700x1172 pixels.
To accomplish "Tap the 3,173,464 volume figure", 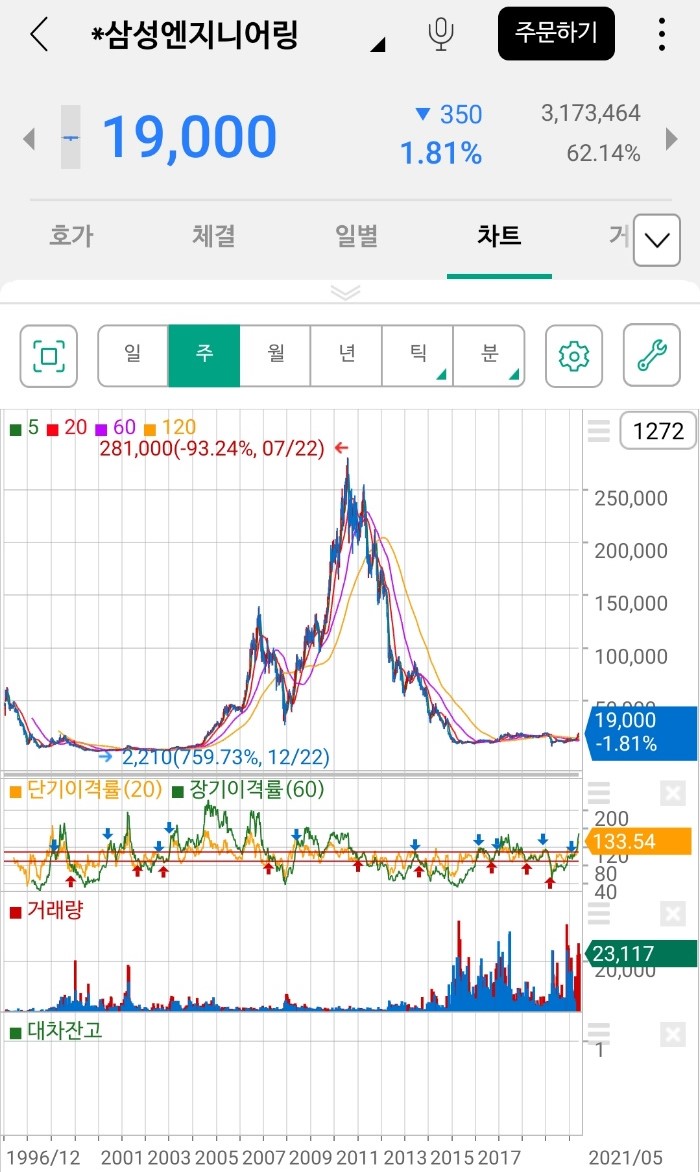I will tap(590, 114).
